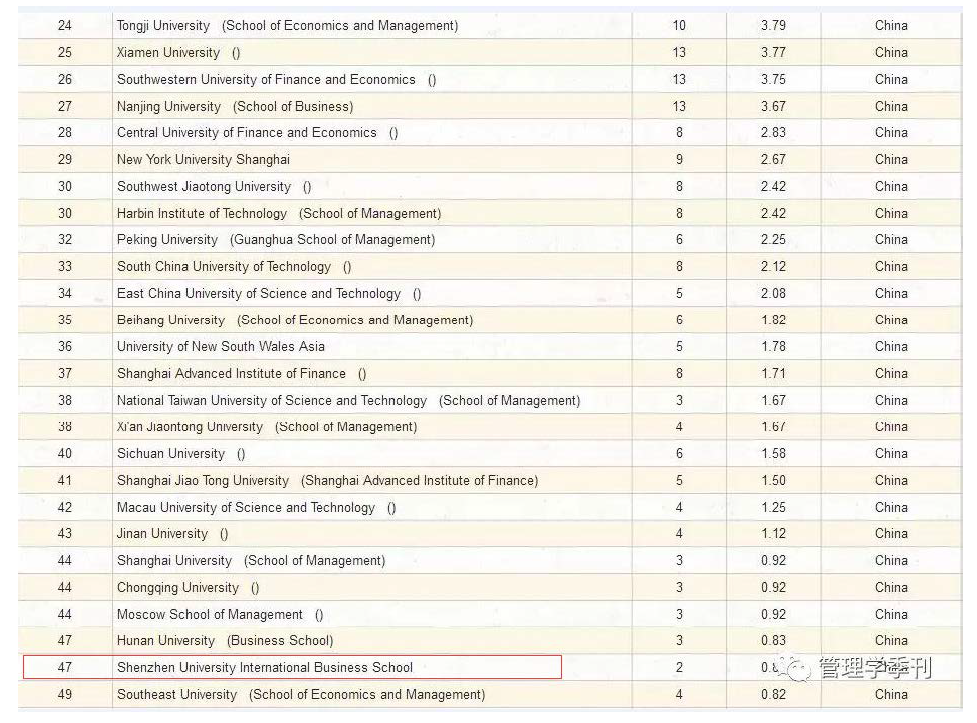
Task: Select the New York University Shanghai entry
Action: (203, 159)
